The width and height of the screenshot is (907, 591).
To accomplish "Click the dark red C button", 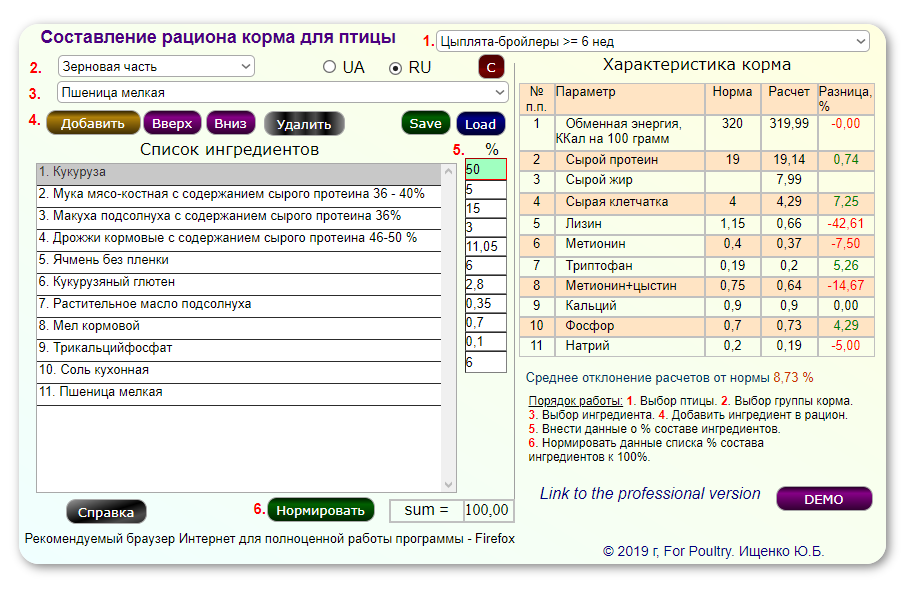I will pyautogui.click(x=491, y=68).
